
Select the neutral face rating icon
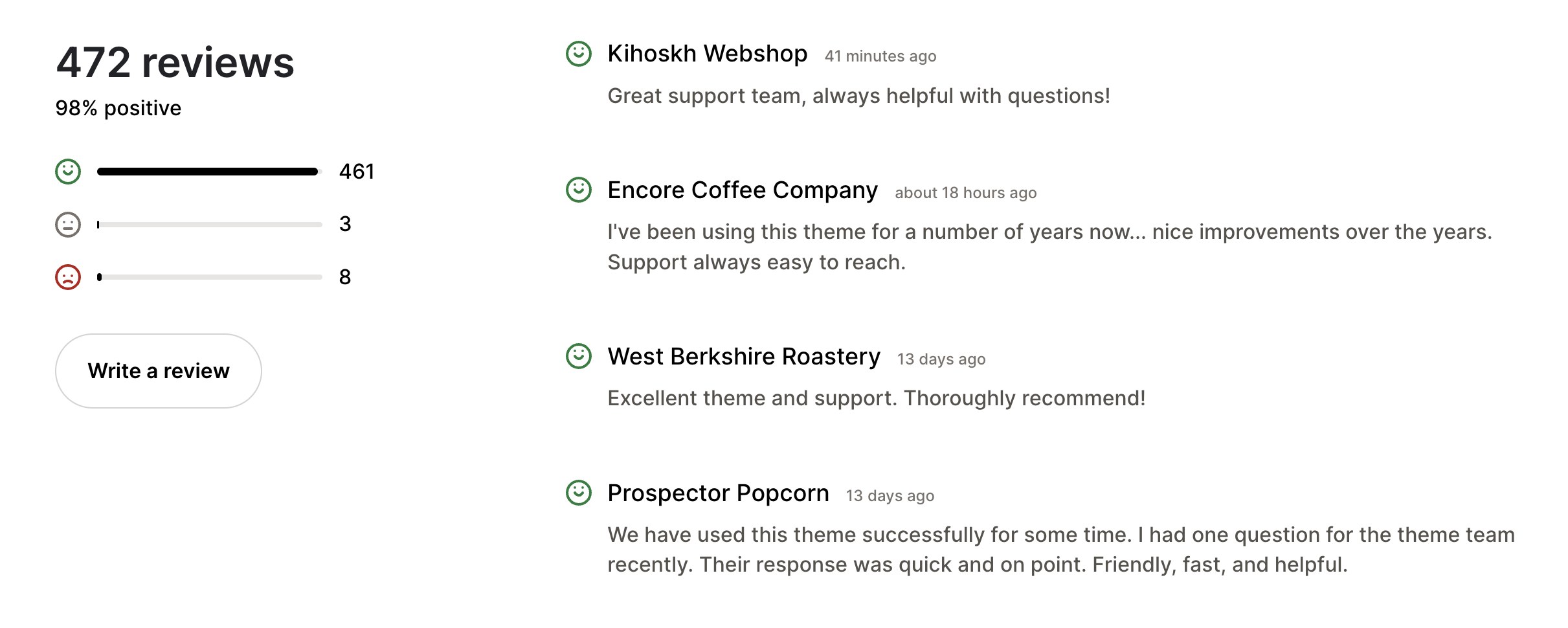tap(67, 224)
